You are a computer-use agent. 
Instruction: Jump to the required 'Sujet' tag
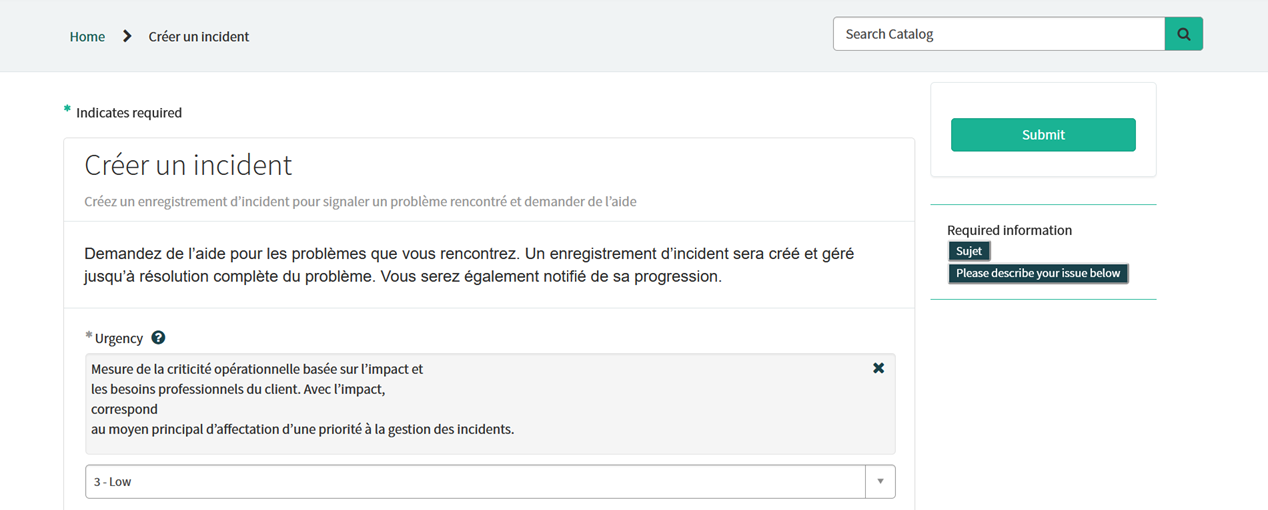[x=969, y=251]
